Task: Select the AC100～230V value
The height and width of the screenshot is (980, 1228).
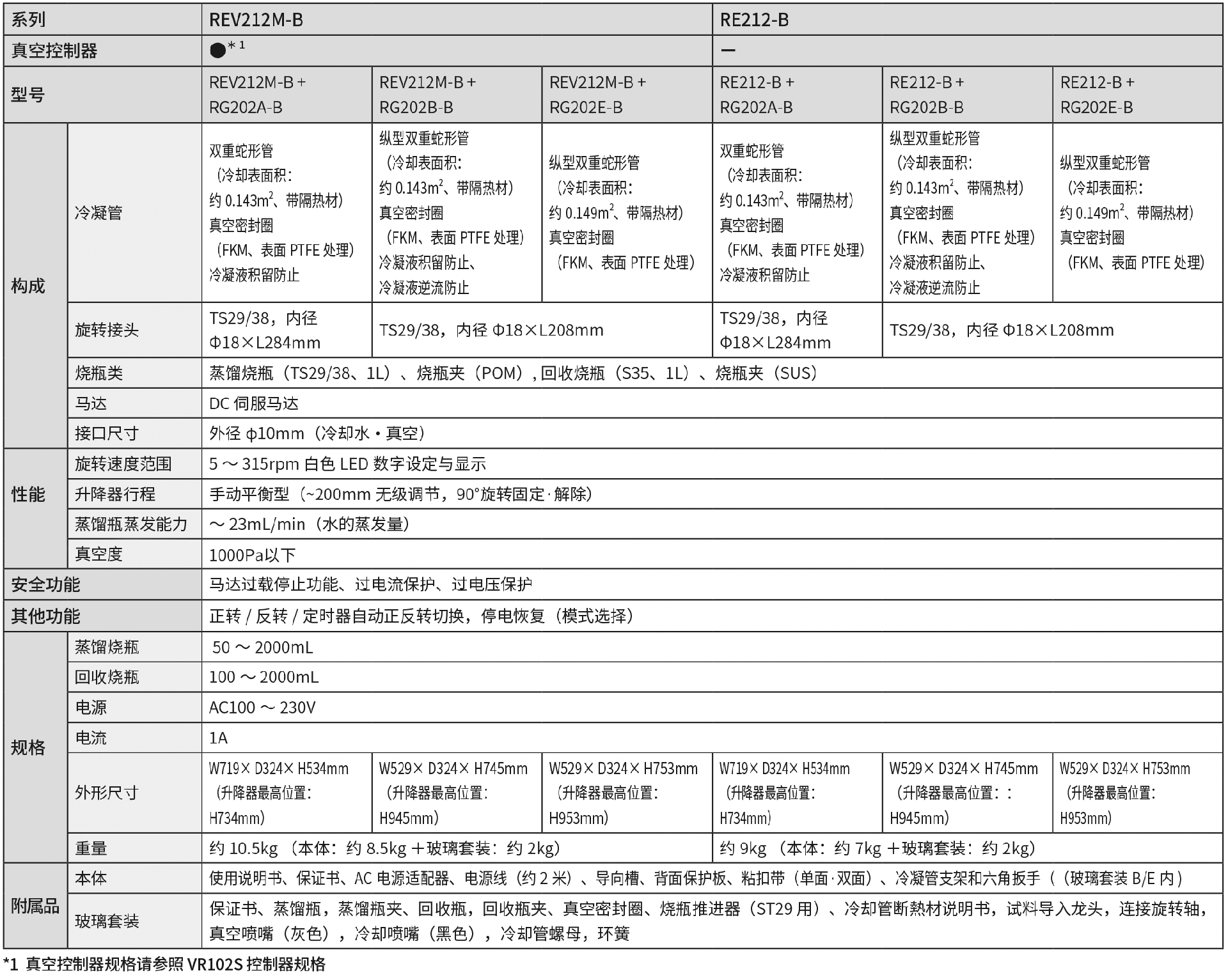Action: (x=262, y=708)
